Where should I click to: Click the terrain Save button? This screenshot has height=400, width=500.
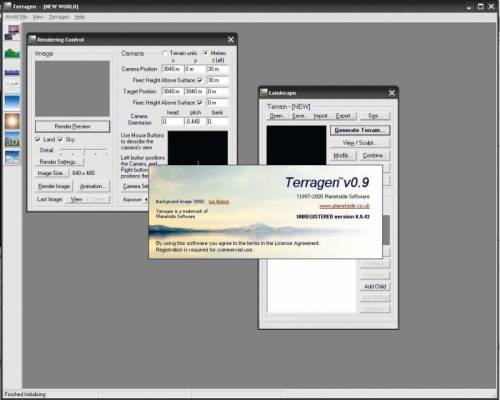(x=299, y=116)
